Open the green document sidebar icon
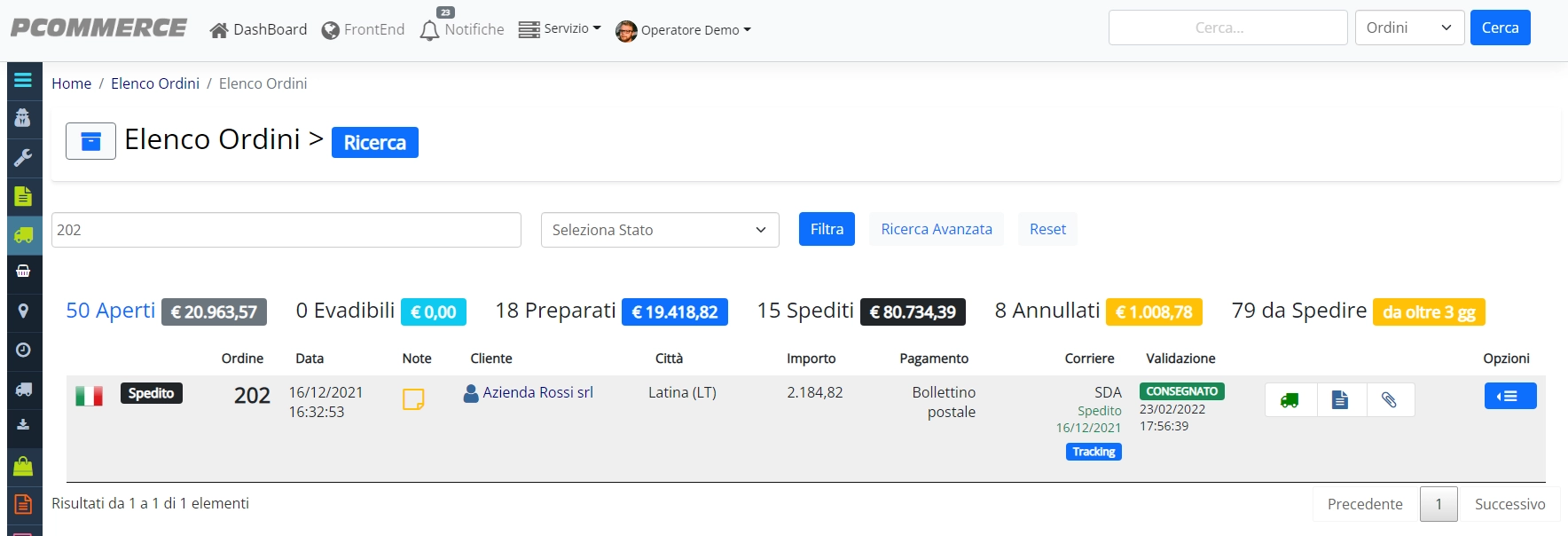The width and height of the screenshot is (1568, 536). click(23, 196)
